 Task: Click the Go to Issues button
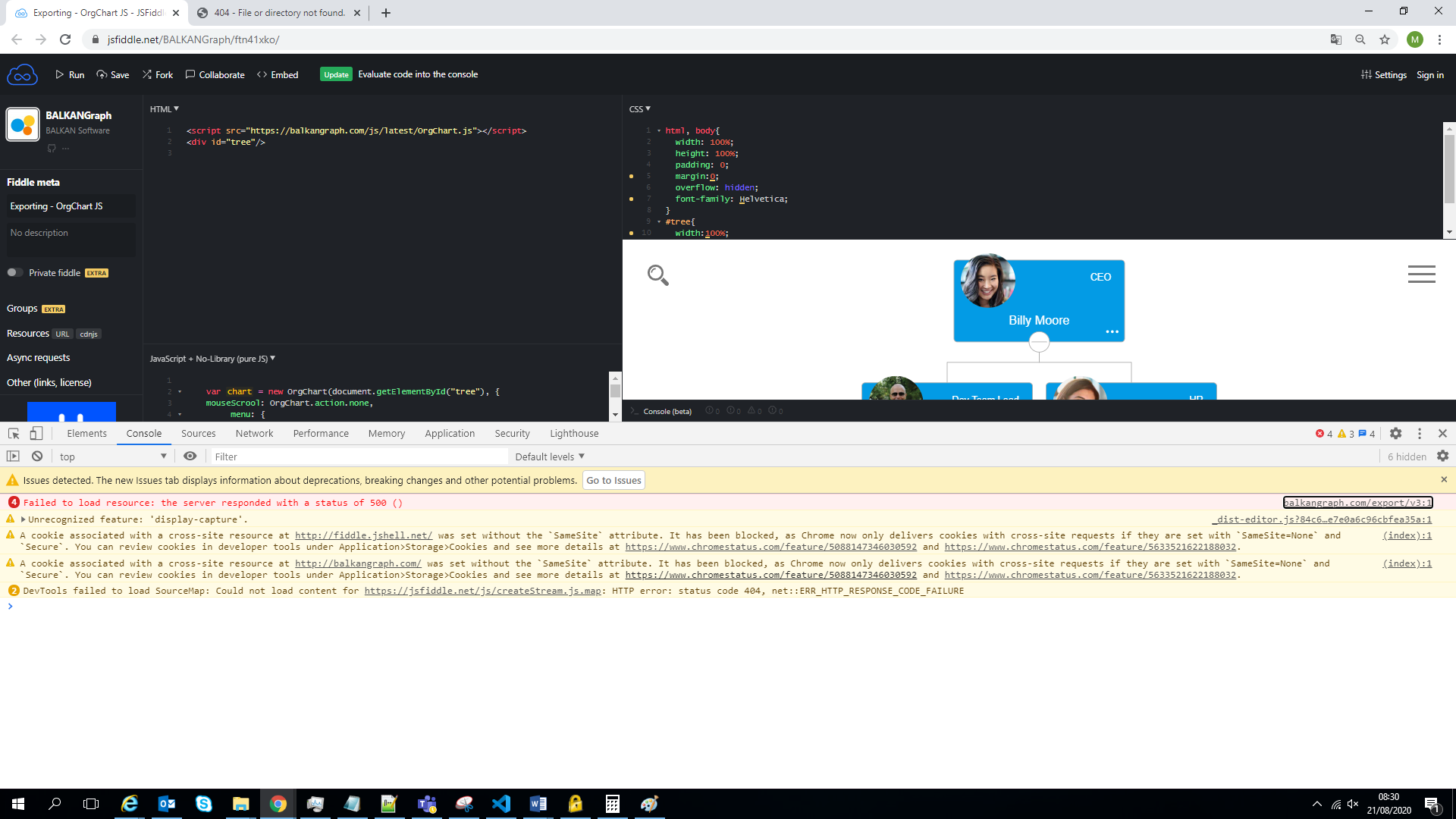[613, 479]
